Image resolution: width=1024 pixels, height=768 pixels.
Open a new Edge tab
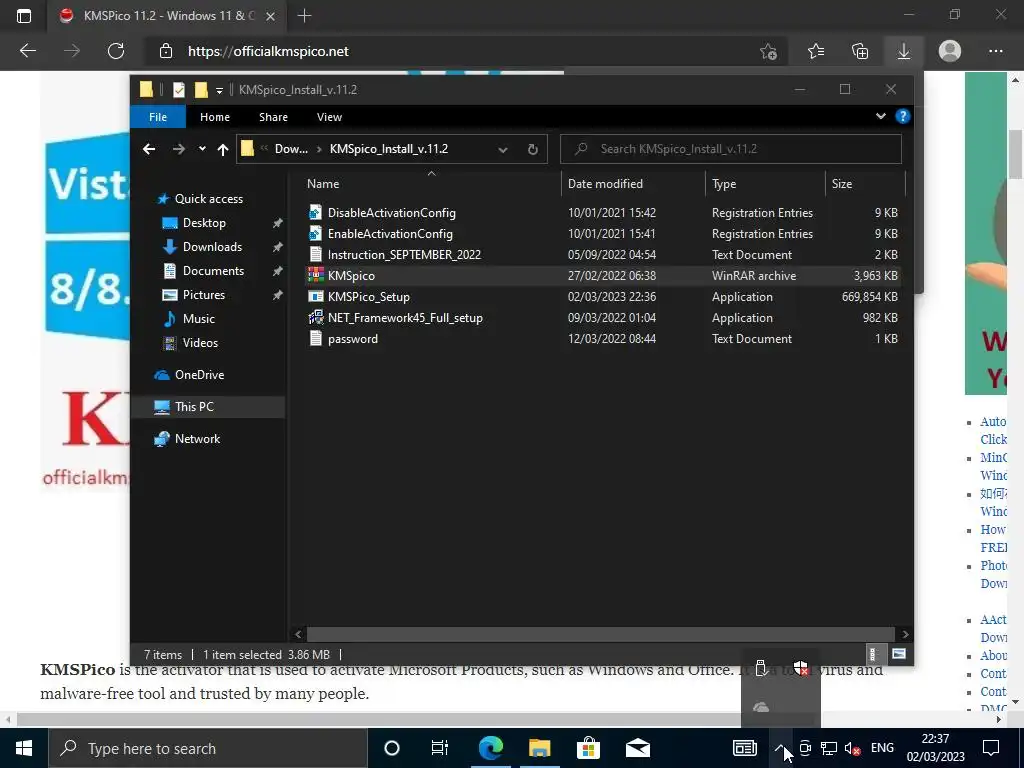click(x=304, y=16)
